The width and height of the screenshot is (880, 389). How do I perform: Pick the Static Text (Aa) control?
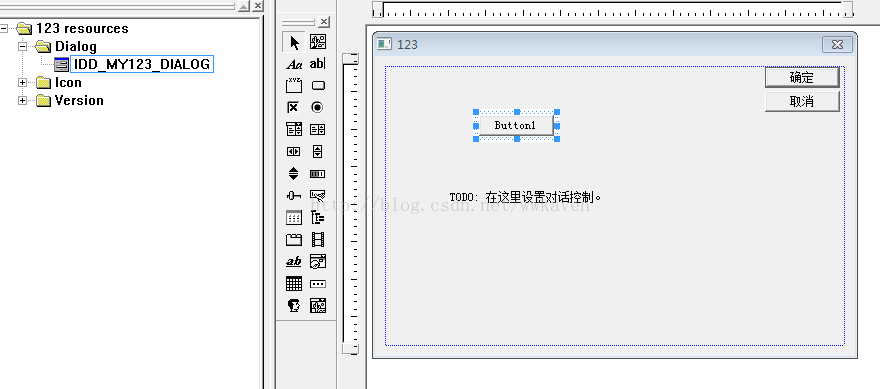[294, 64]
